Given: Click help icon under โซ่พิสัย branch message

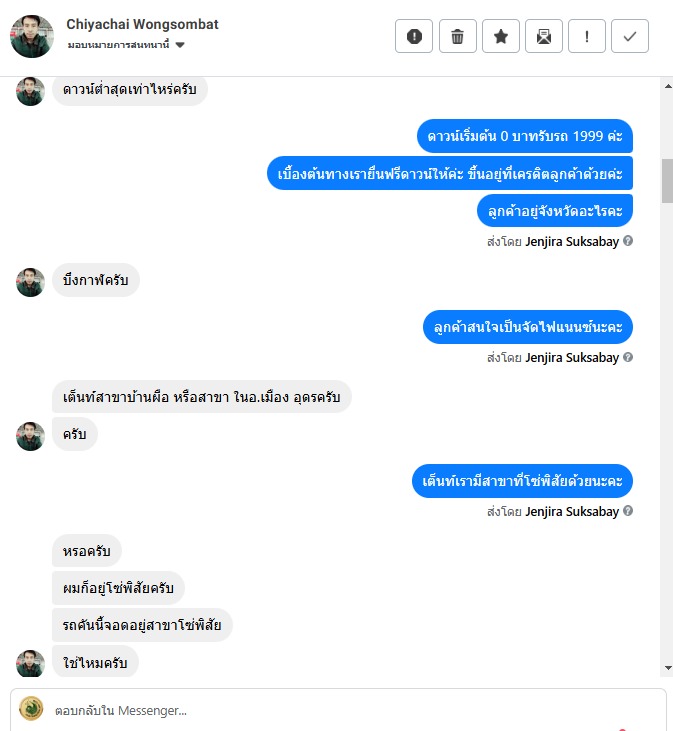Looking at the screenshot, I should 628,511.
